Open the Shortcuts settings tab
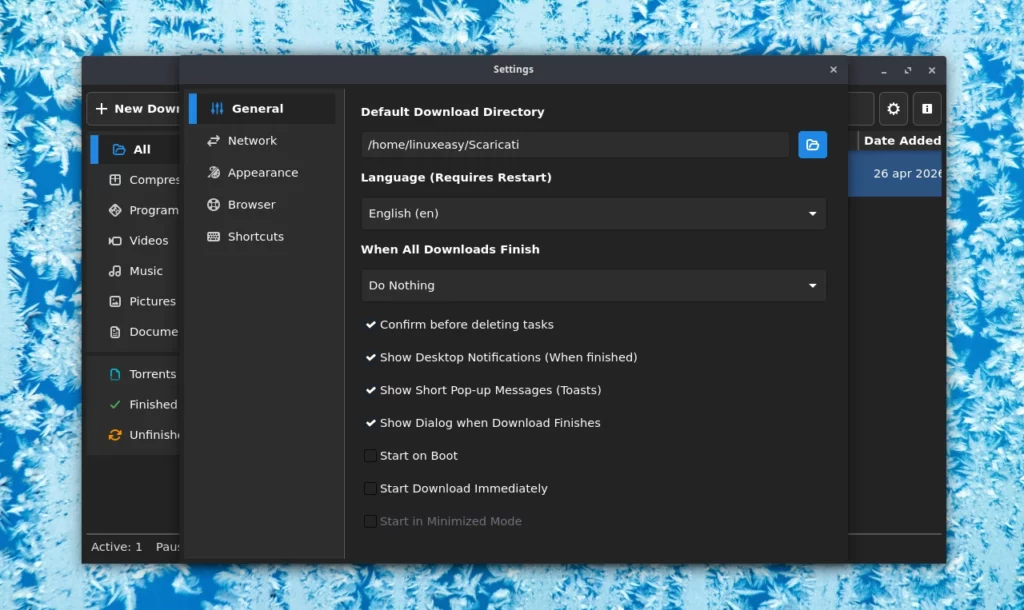 point(255,237)
